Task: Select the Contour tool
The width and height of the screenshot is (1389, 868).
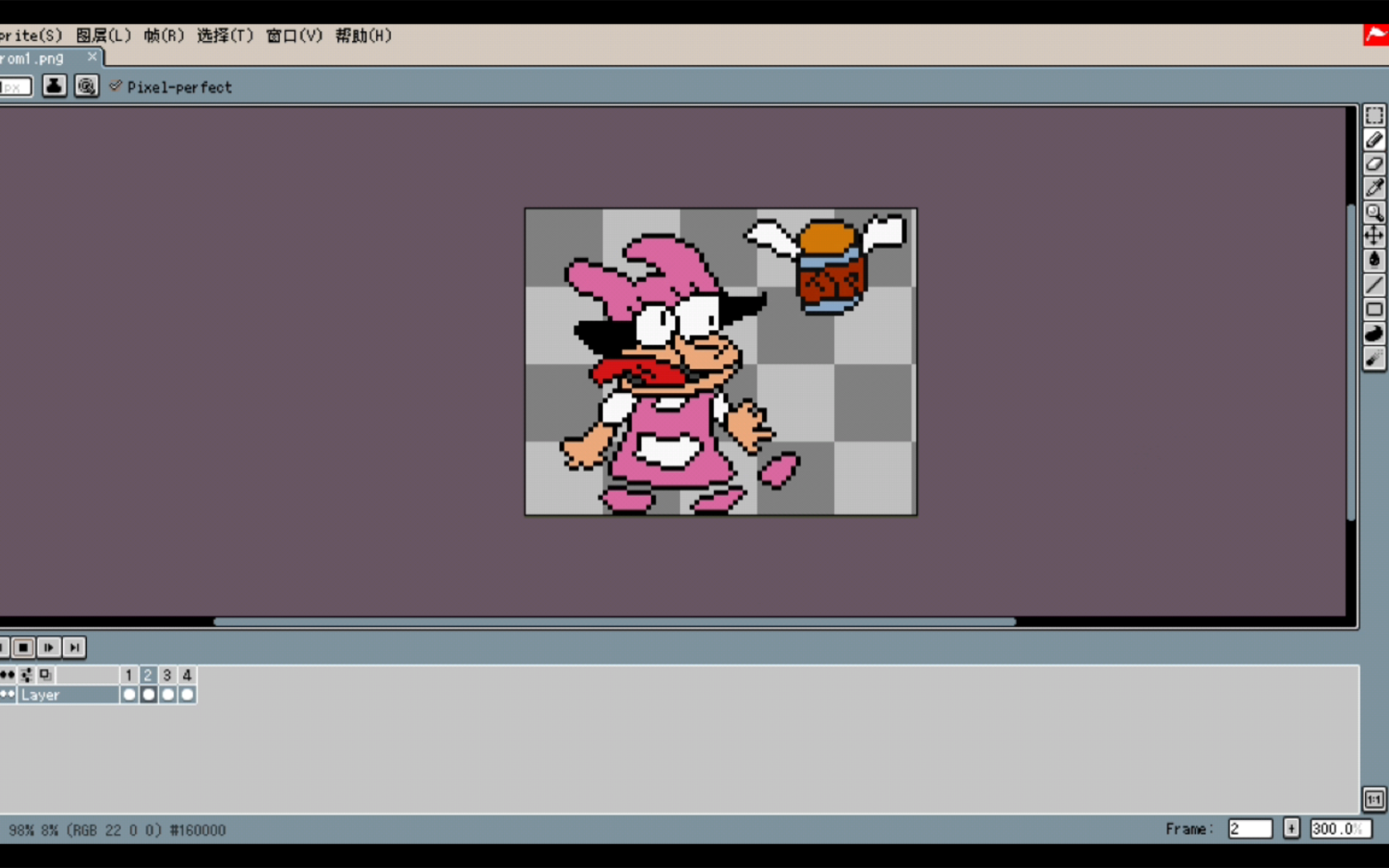Action: pos(1374,334)
